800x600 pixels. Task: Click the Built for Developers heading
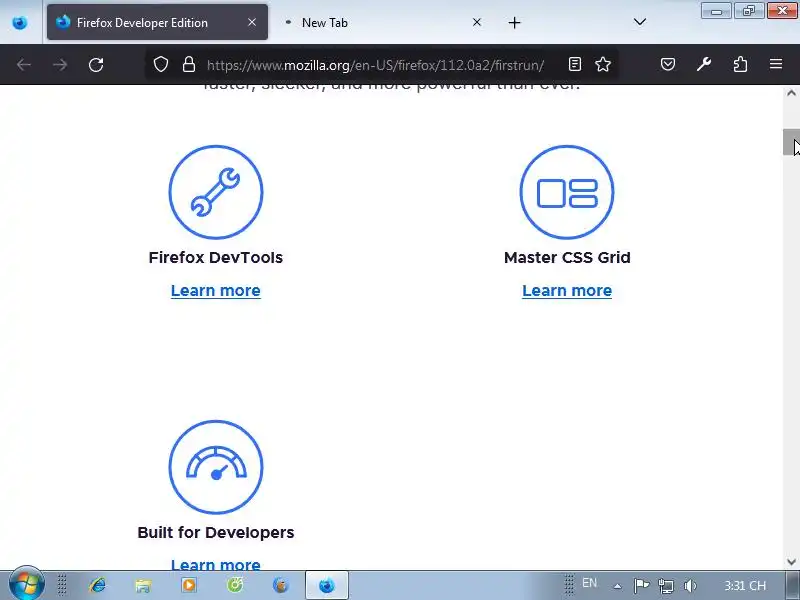pos(216,533)
